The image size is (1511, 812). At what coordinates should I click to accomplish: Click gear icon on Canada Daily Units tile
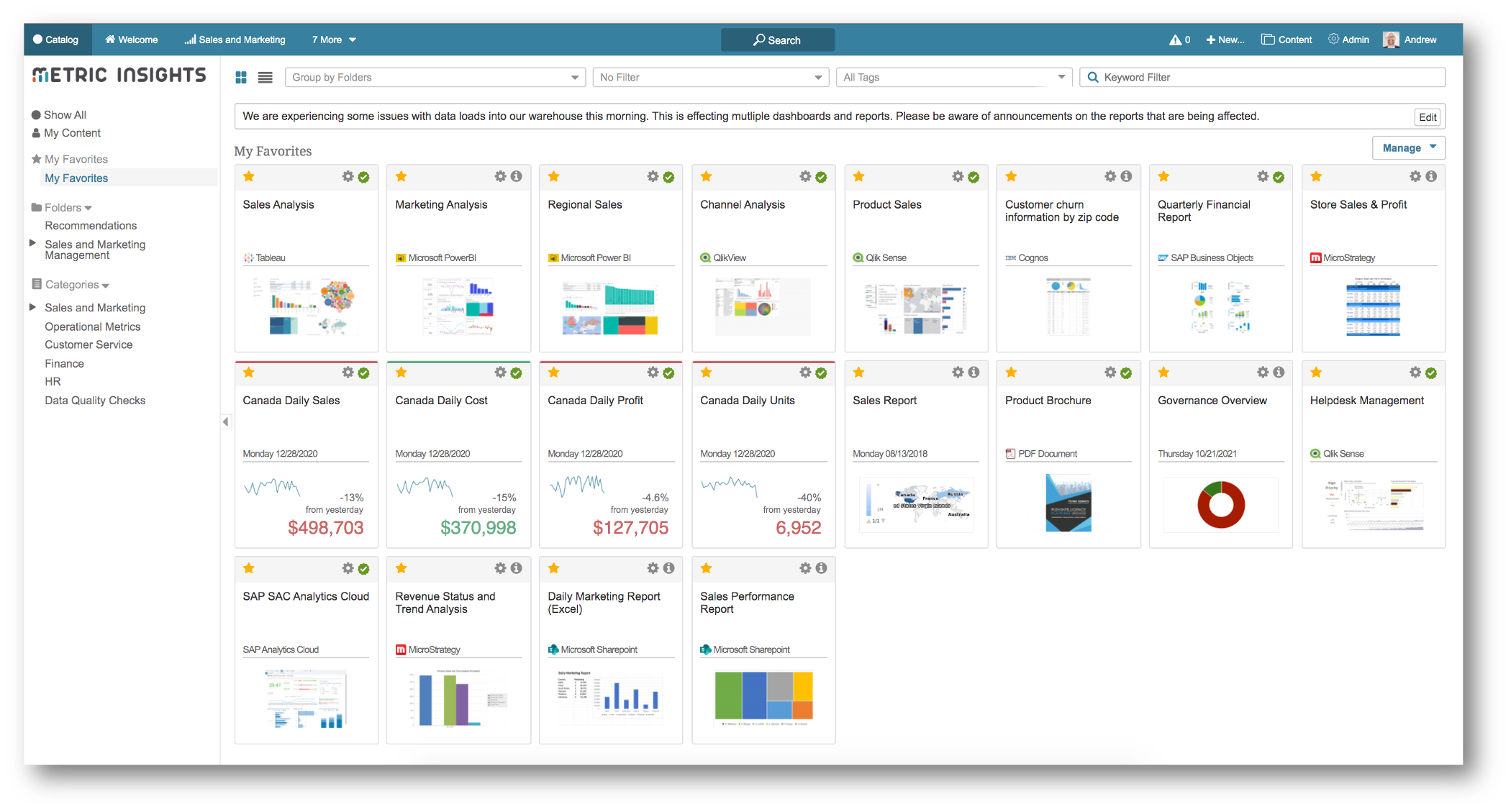point(805,373)
